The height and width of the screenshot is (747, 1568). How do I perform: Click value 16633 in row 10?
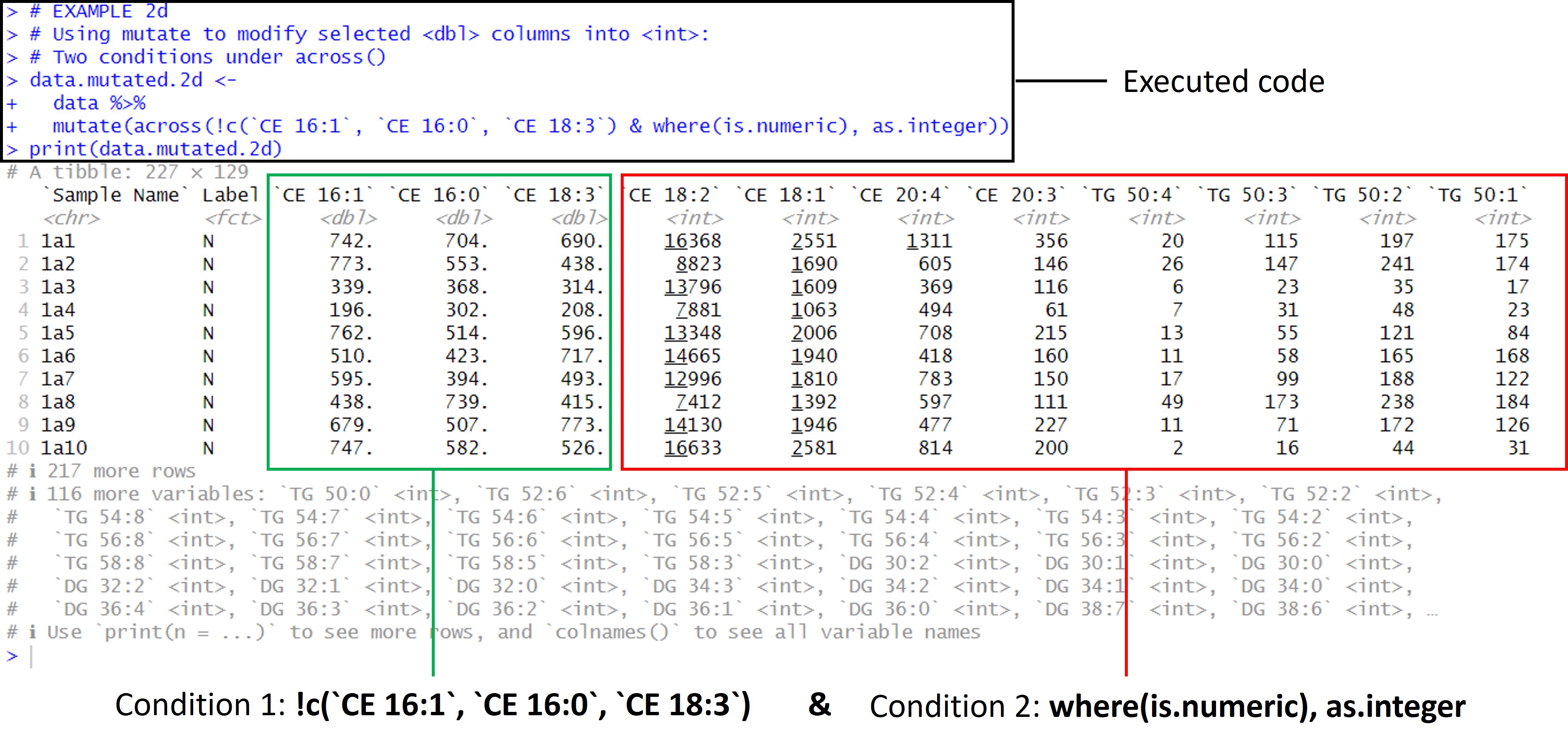[692, 448]
